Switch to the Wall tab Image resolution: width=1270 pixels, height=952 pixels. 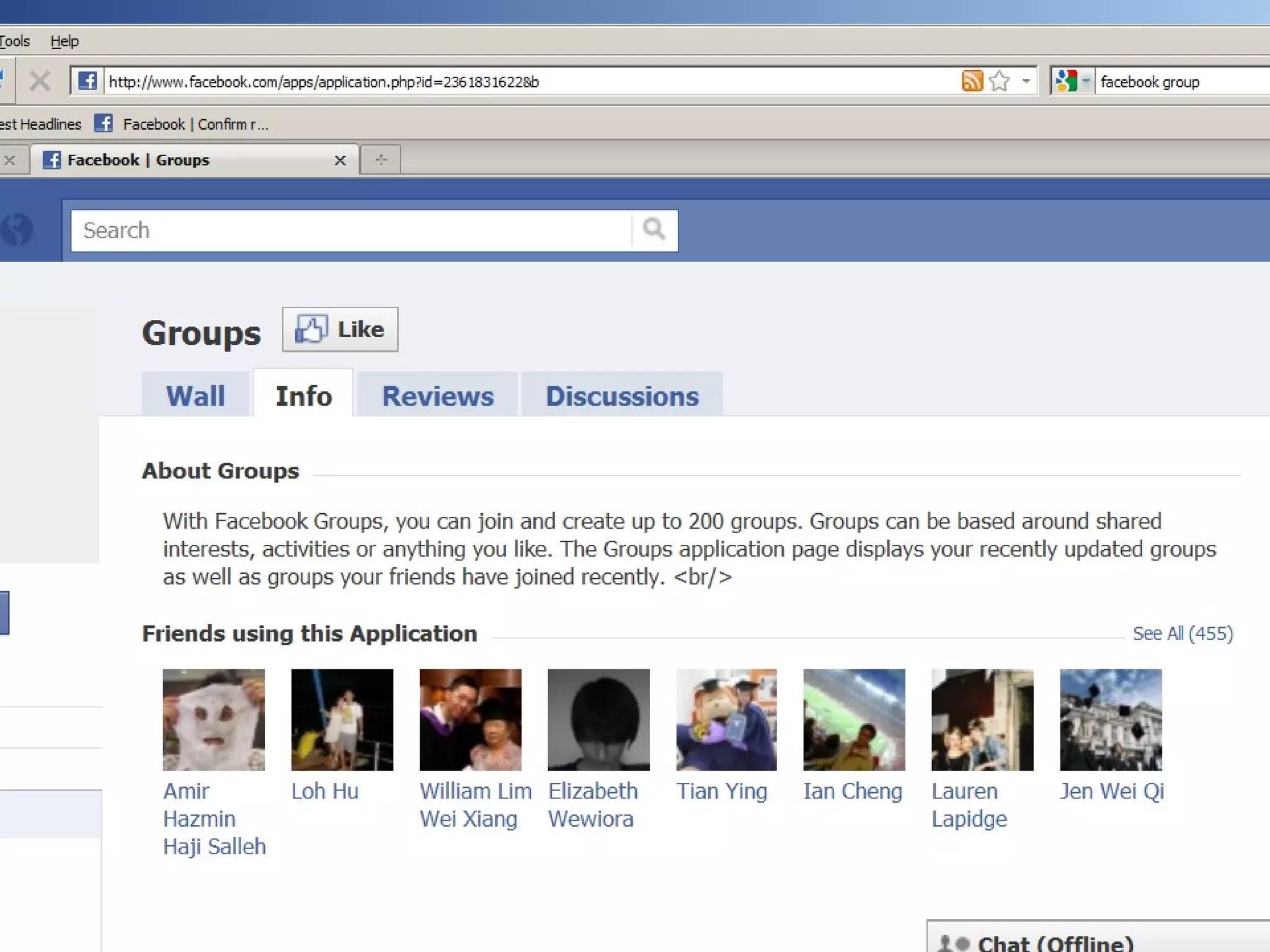[x=195, y=396]
